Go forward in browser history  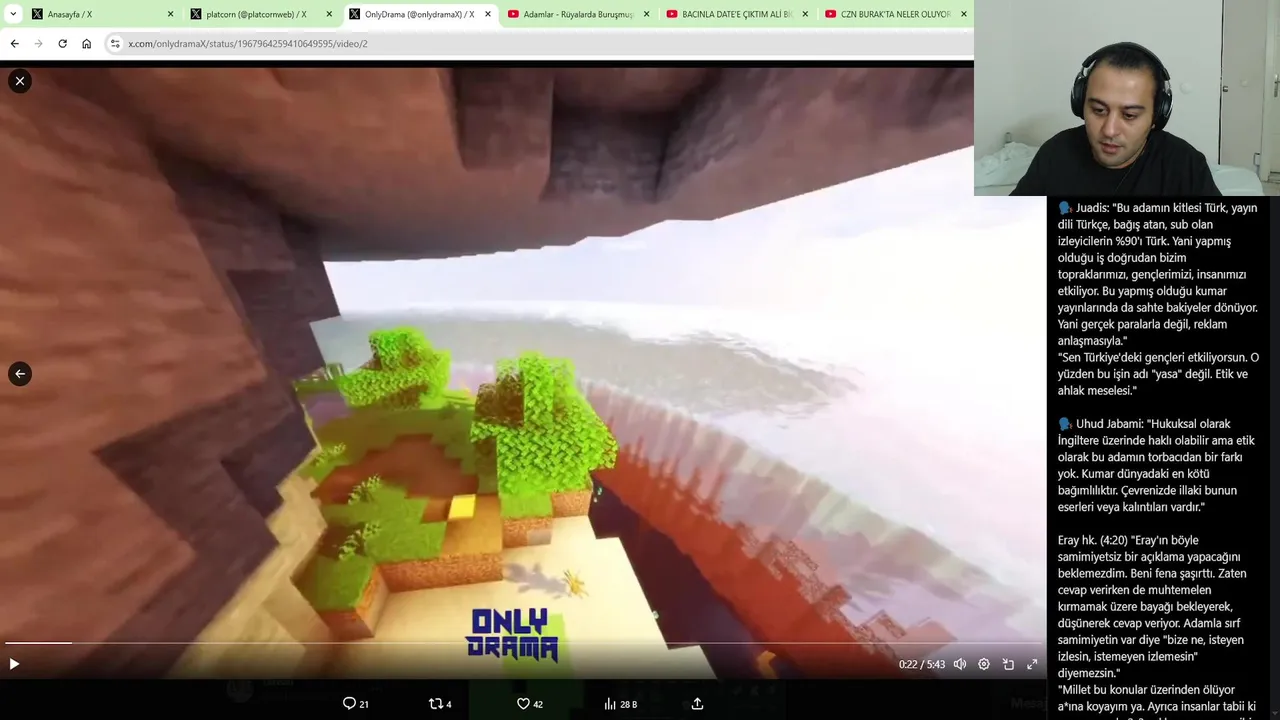(x=38, y=44)
